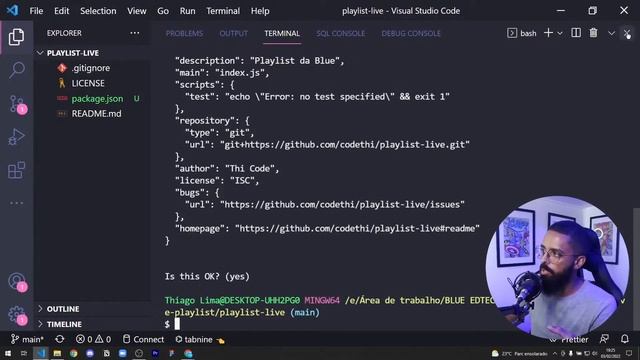
Task: Open the Manage gear settings icon
Action: pos(16,314)
